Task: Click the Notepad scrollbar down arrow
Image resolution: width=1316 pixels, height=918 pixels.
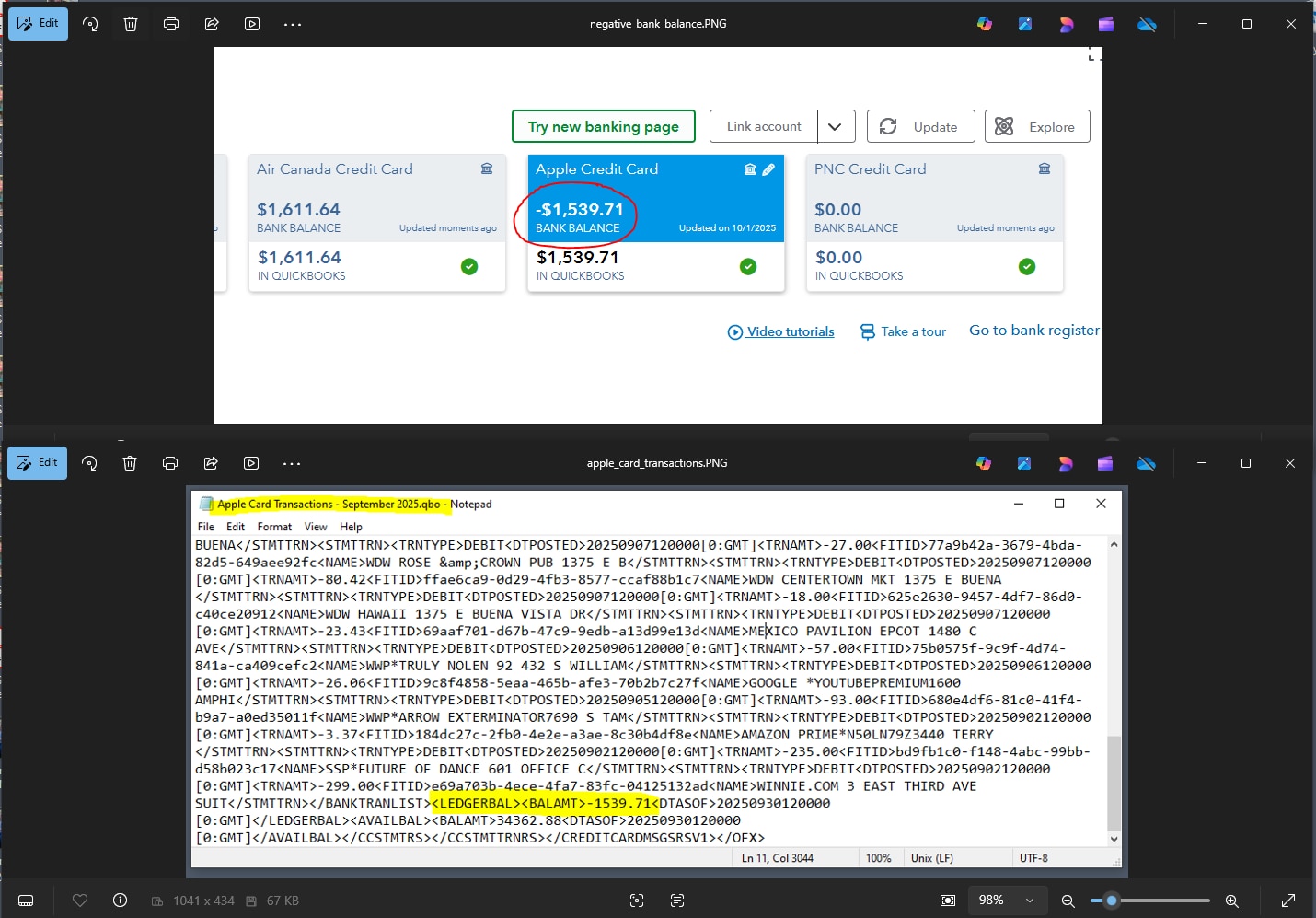Action: tap(1114, 839)
